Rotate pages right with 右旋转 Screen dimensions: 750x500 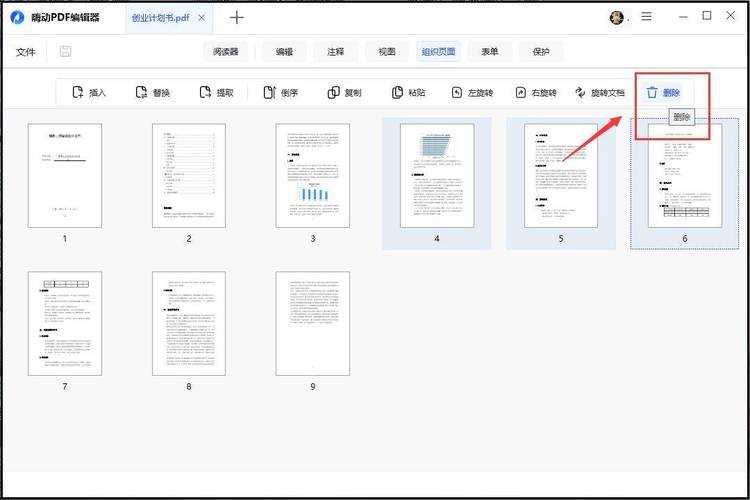[536, 92]
